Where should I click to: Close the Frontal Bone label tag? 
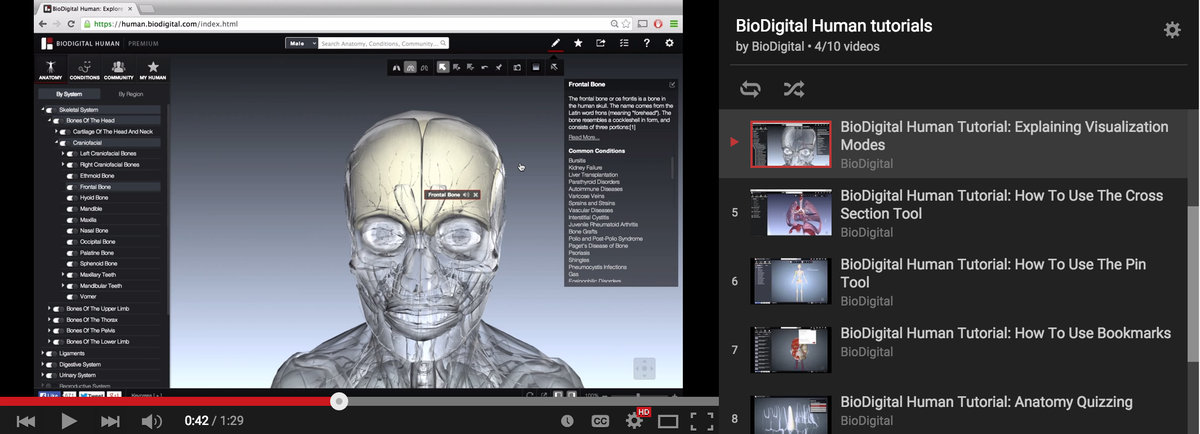point(476,195)
